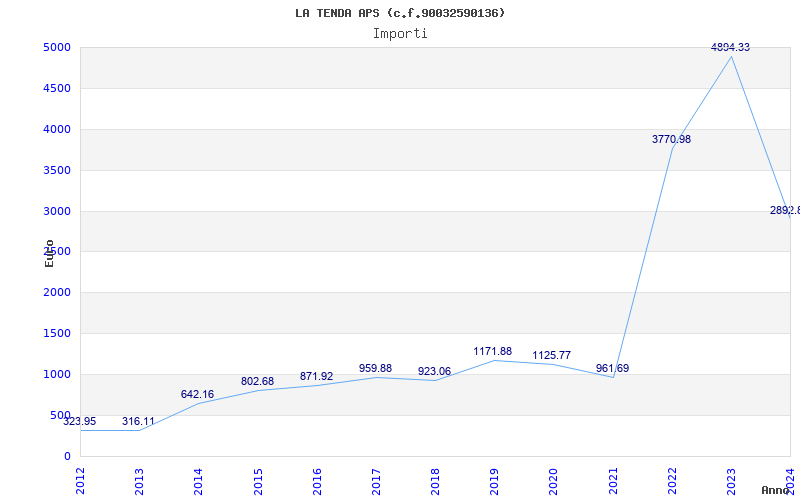Select the 871.92 data label
The image size is (800, 500).
(x=316, y=376)
